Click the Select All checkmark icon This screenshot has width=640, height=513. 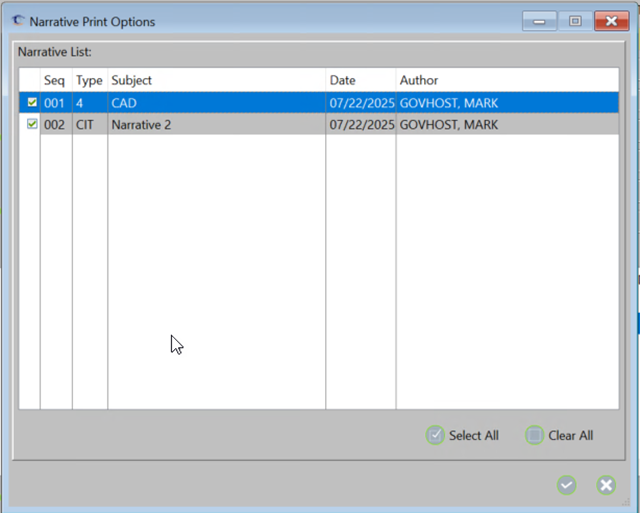pos(435,435)
